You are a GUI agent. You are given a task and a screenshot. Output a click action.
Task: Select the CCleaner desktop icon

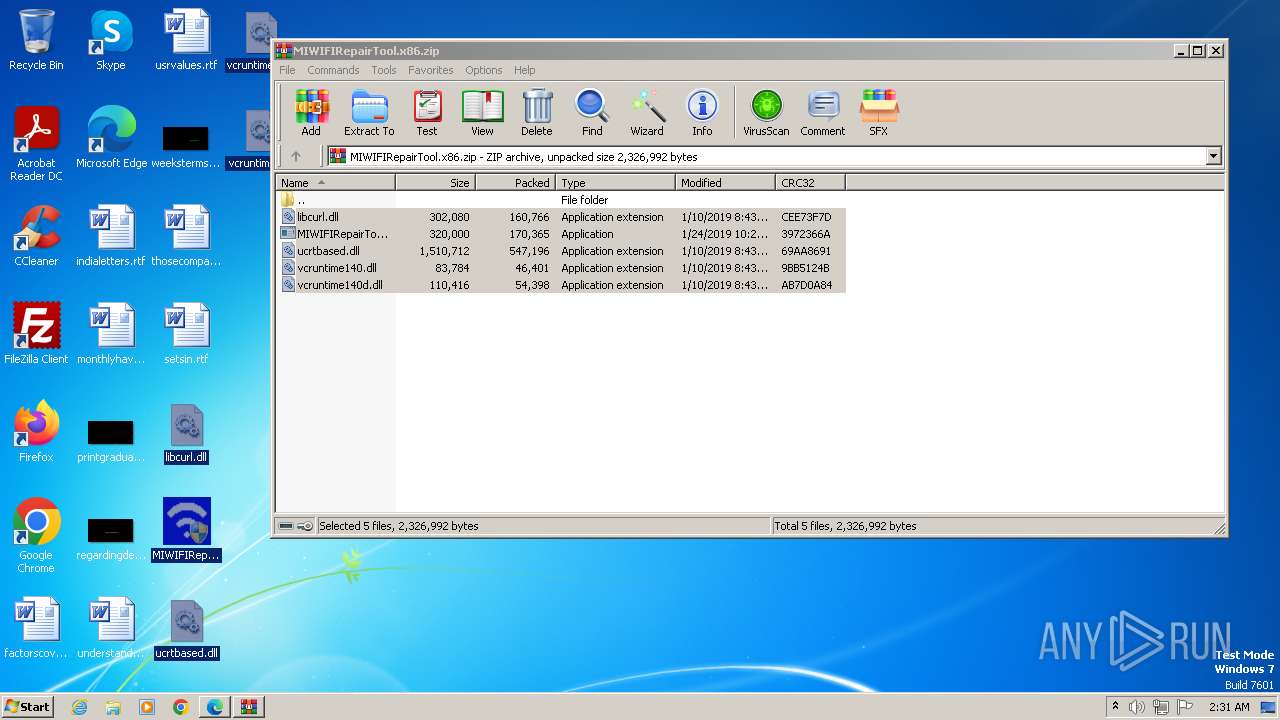click(x=36, y=237)
